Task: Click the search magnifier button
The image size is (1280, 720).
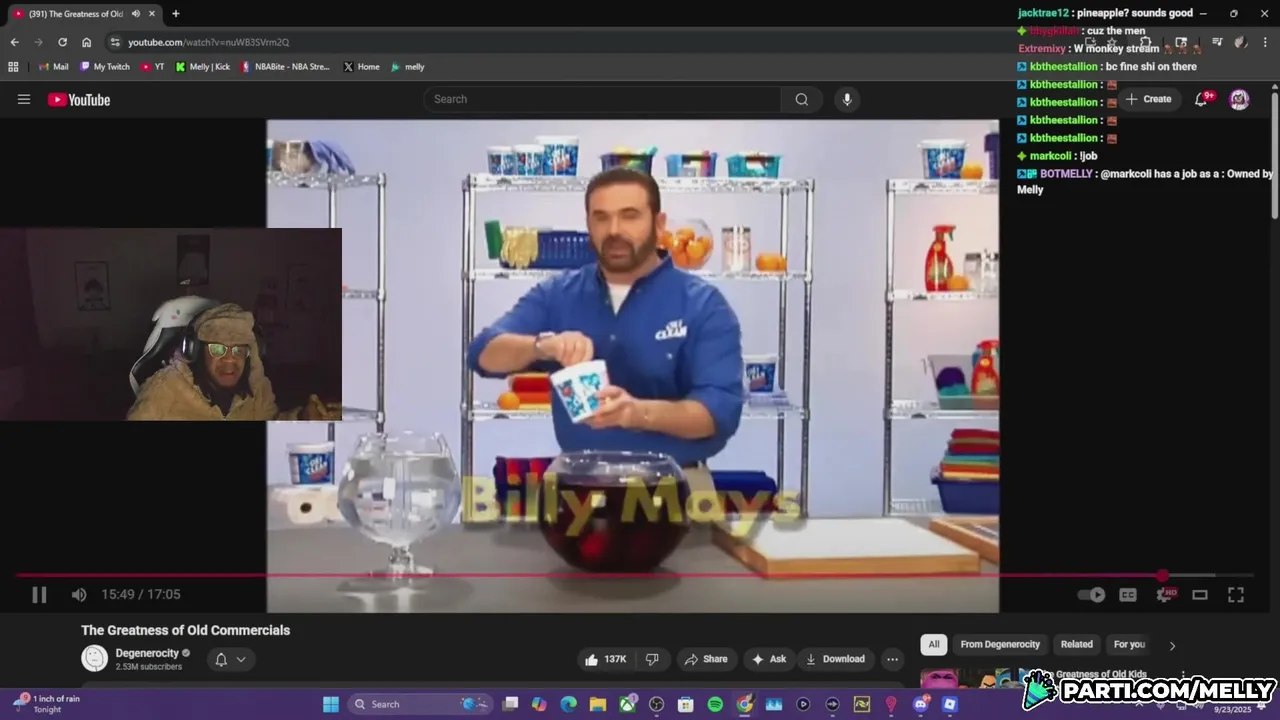Action: click(802, 99)
